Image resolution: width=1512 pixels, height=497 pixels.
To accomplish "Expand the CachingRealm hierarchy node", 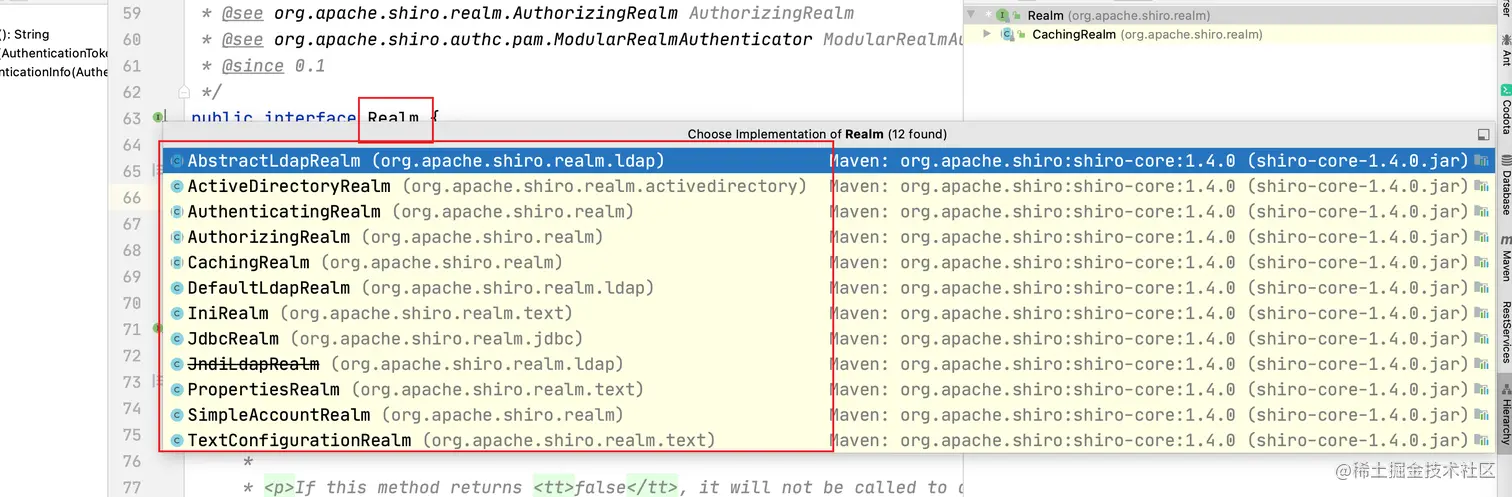I will [988, 34].
